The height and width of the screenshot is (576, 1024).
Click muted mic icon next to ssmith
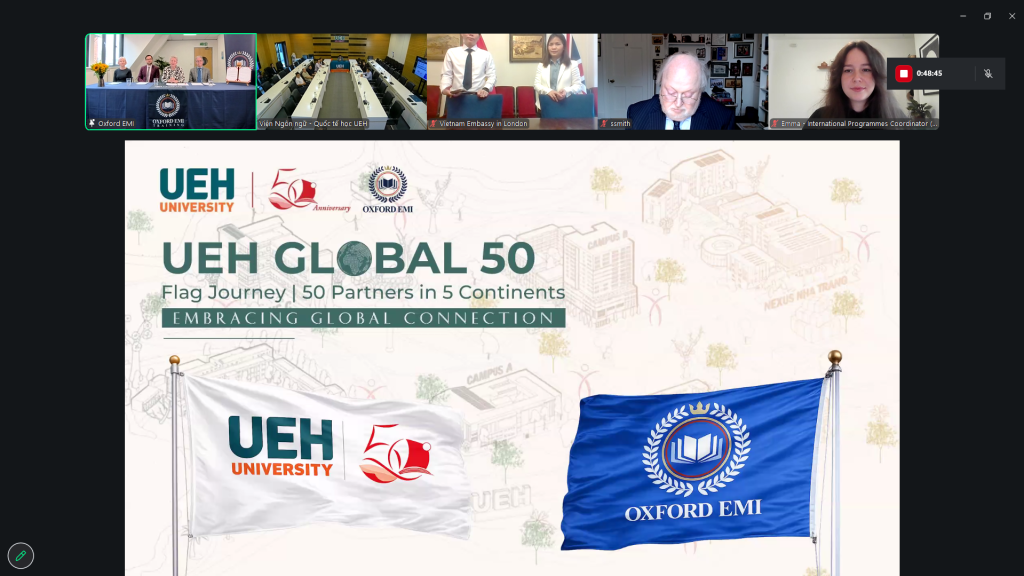[604, 124]
